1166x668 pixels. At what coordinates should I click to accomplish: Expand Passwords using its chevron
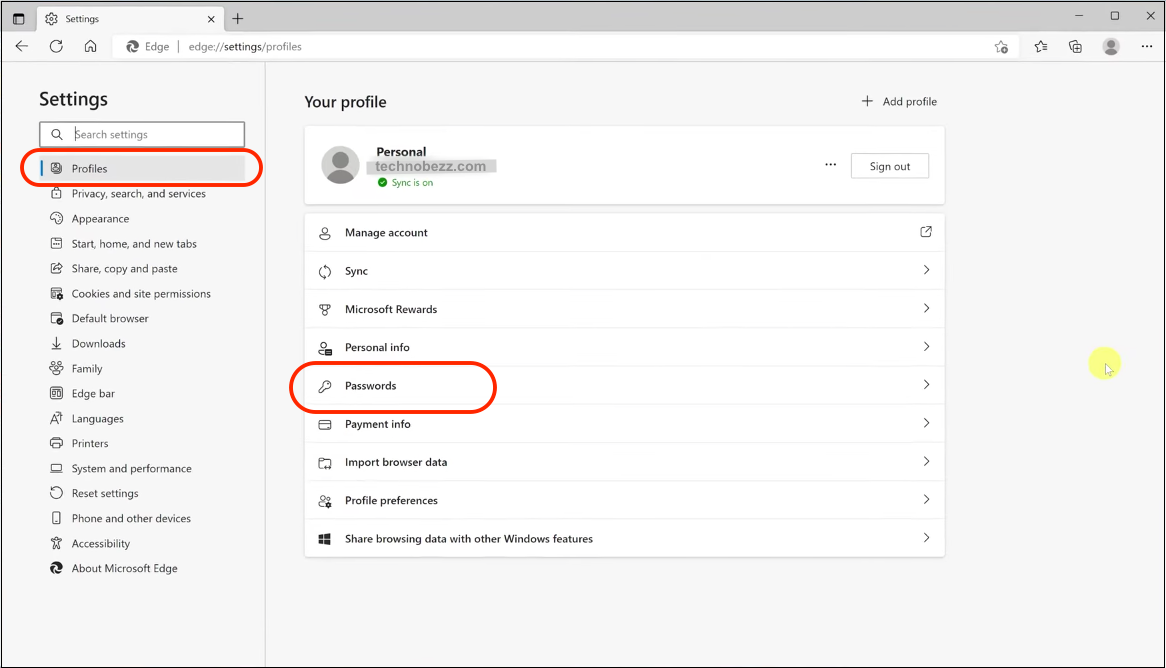[x=927, y=385]
